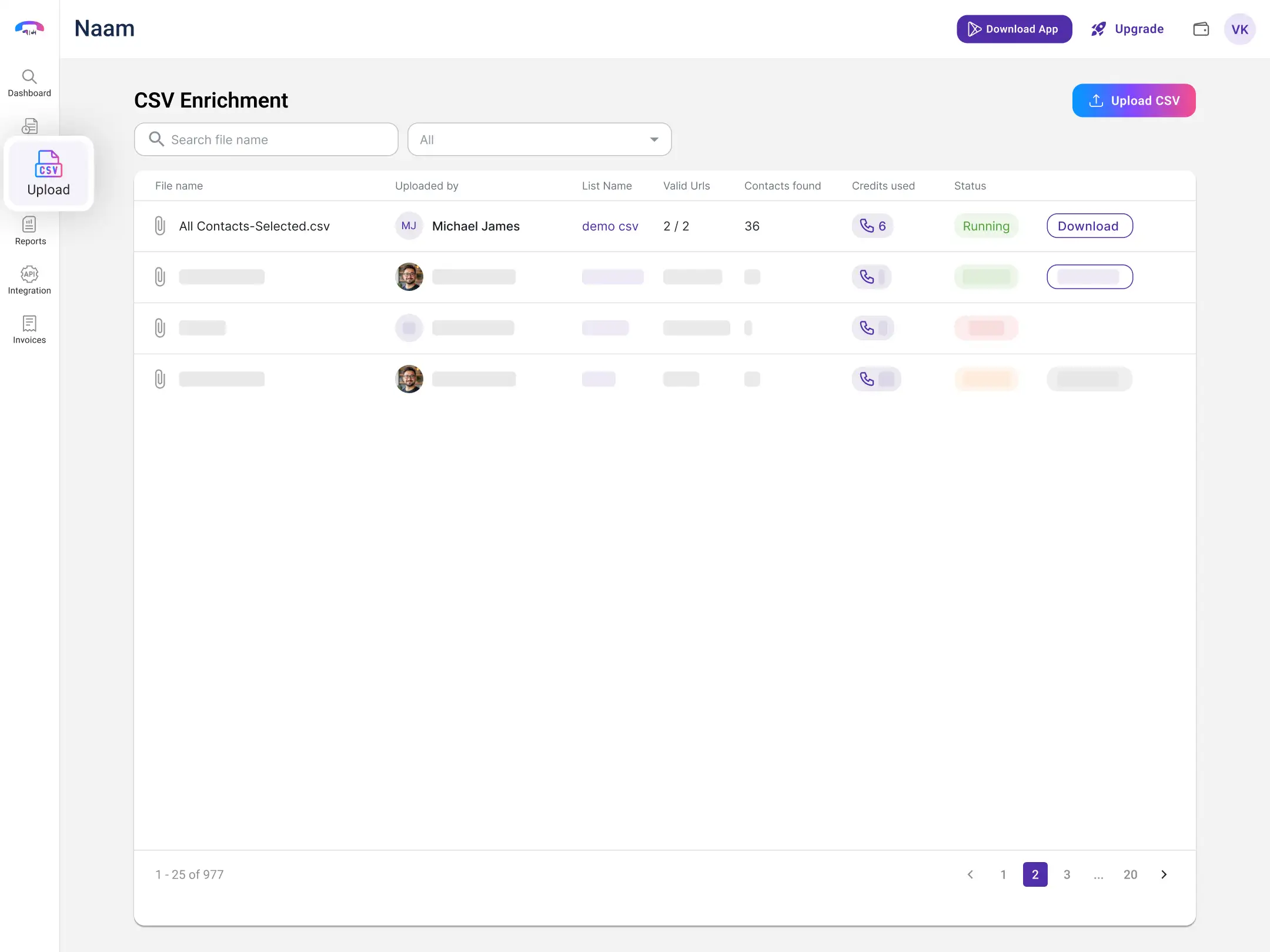1270x952 pixels.
Task: Click the document icon below Dashboard
Action: 29,126
